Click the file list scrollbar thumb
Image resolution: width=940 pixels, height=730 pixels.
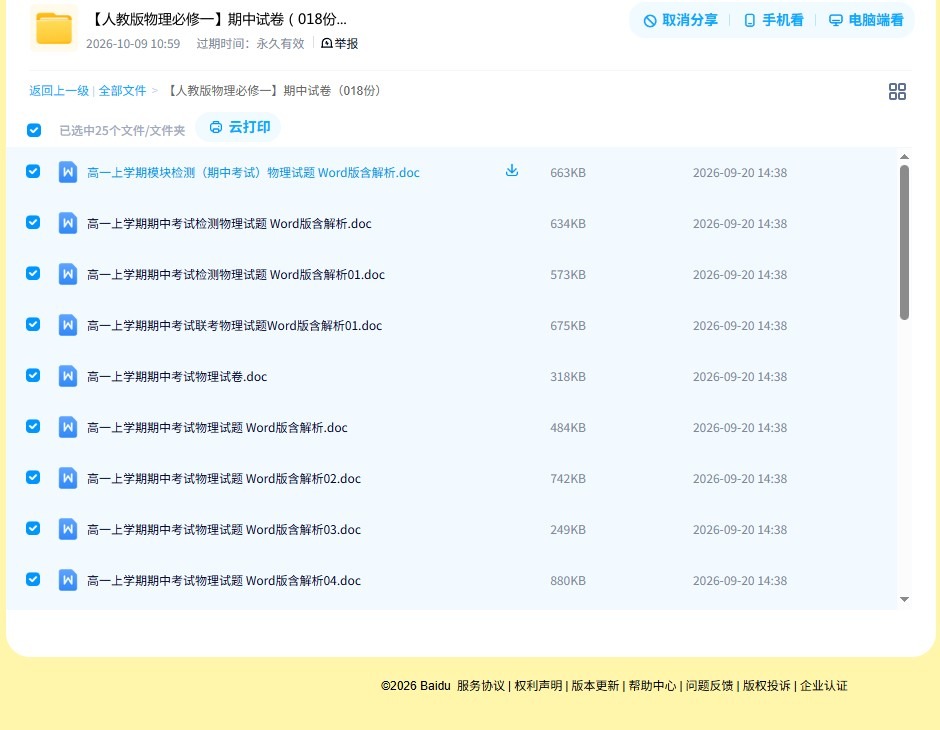(904, 242)
